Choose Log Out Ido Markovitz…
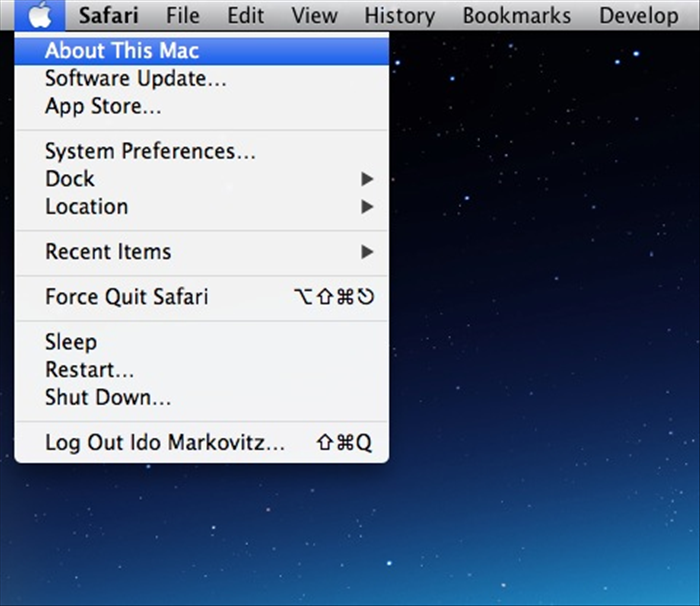700x606 pixels. pos(202,443)
